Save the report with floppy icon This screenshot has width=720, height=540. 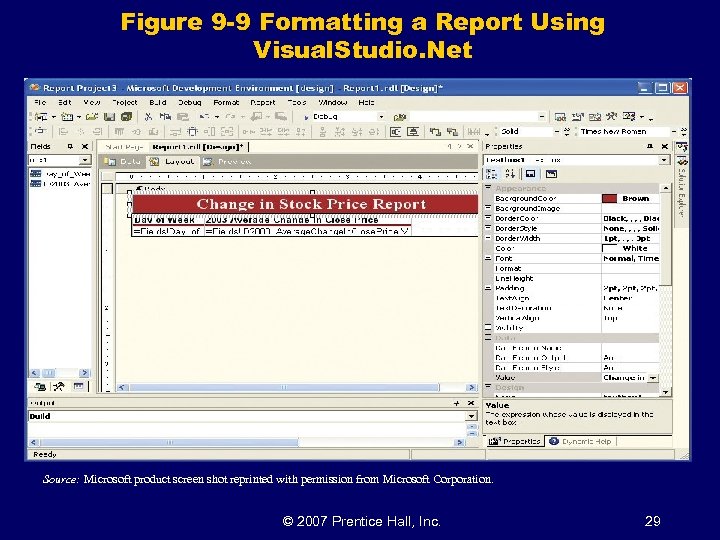pos(109,117)
